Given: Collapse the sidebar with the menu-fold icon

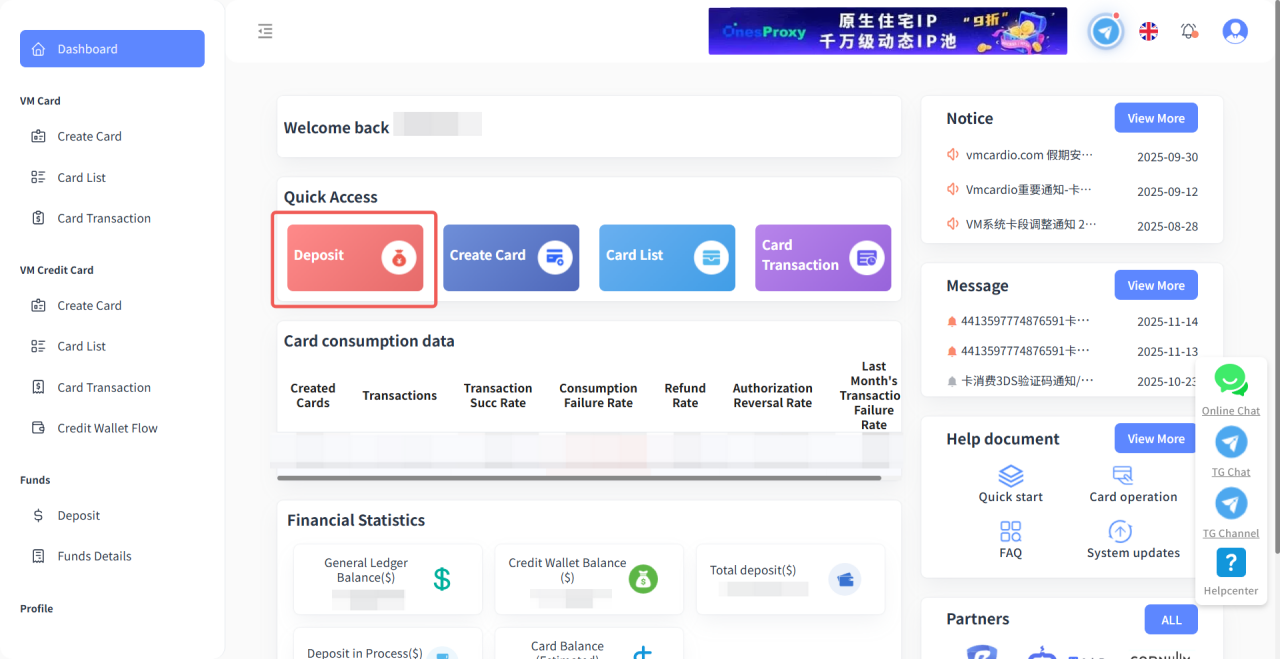Looking at the screenshot, I should (265, 31).
